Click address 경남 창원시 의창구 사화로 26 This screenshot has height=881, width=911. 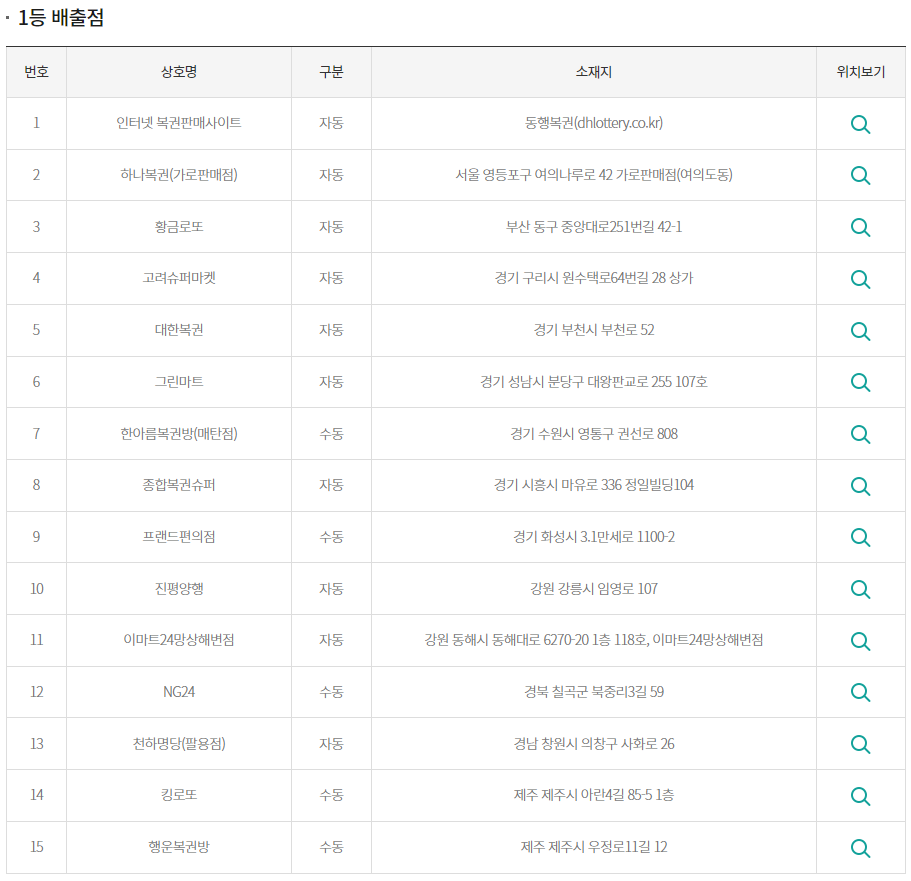[594, 743]
